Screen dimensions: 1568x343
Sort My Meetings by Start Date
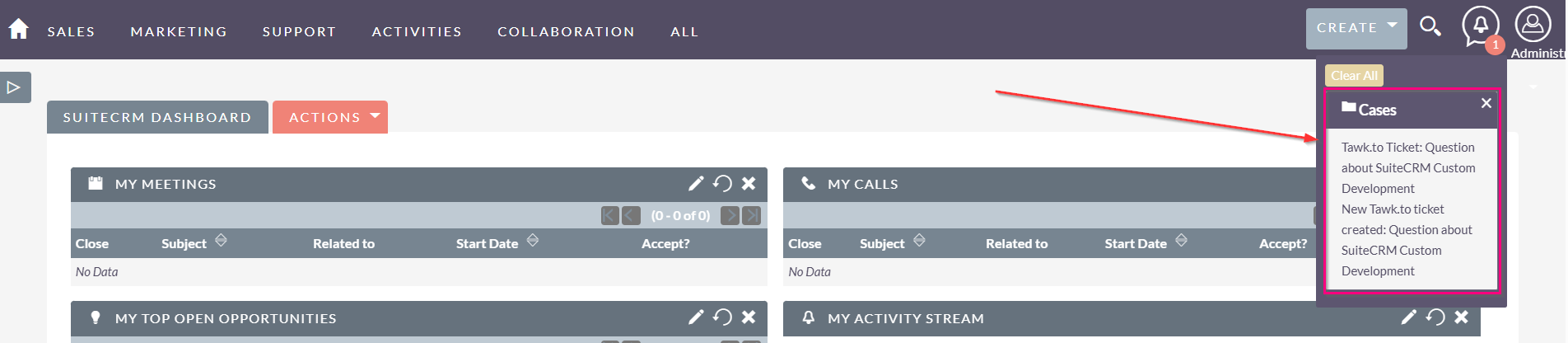coord(533,240)
